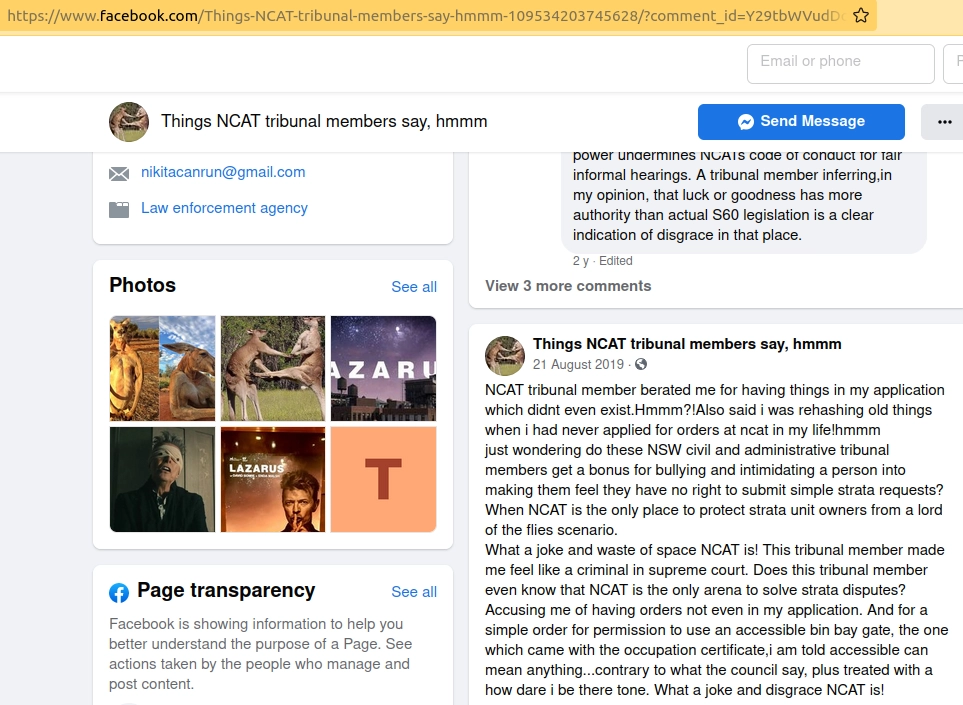Image resolution: width=963 pixels, height=705 pixels.
Task: Click the Page transparency heading
Action: [x=226, y=590]
